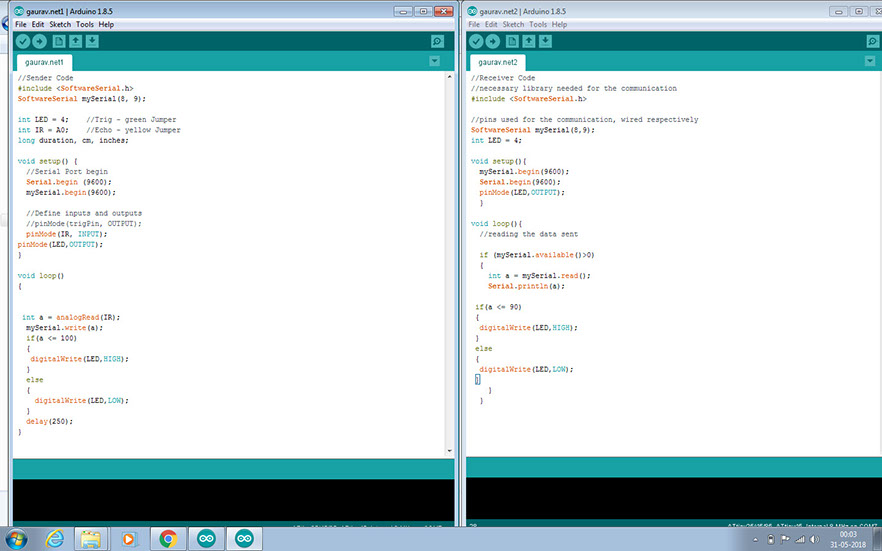The image size is (882, 551).
Task: Click Verify button in gaurav.net1 window
Action: 22,41
